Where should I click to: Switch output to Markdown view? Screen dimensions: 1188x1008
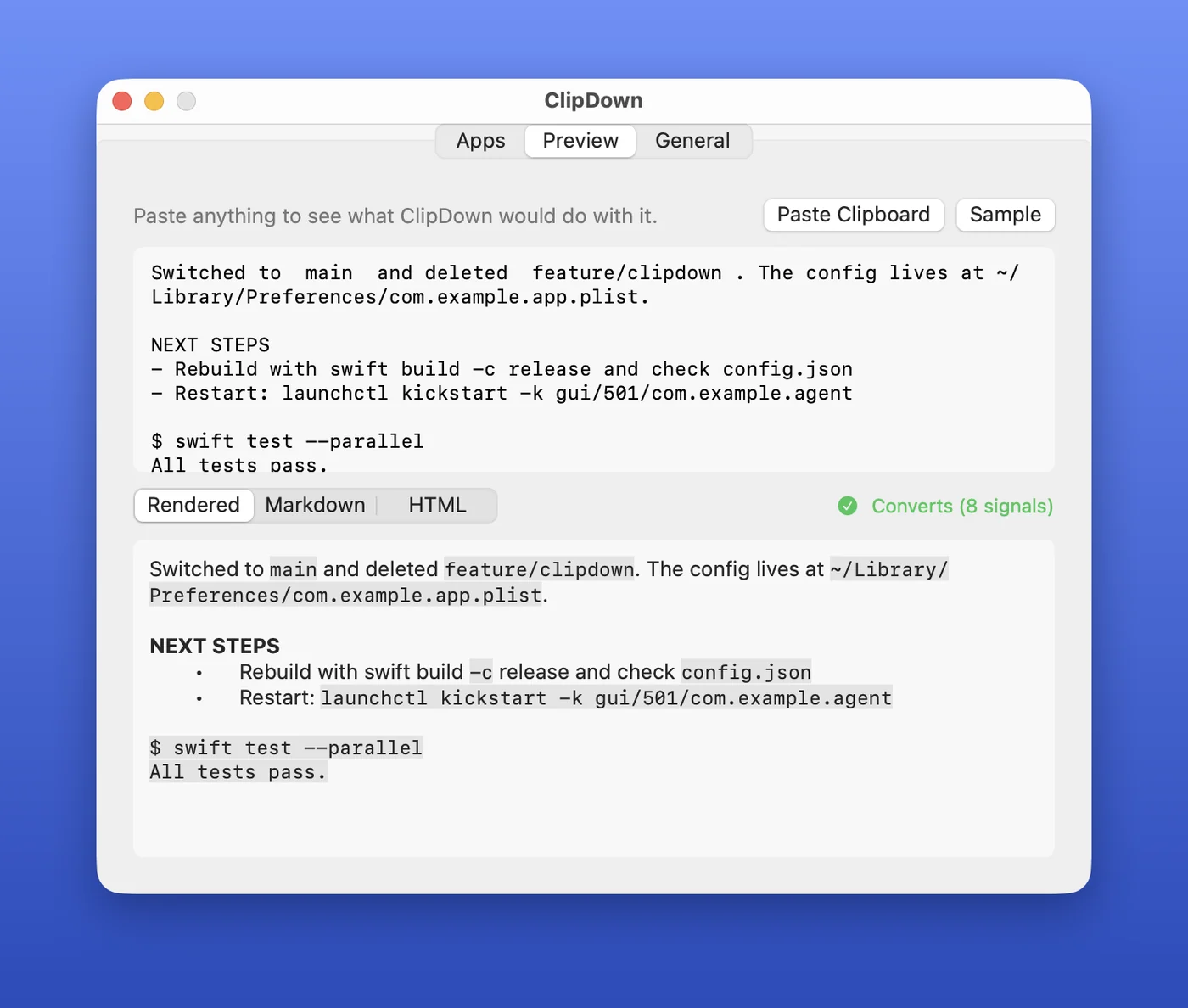315,506
